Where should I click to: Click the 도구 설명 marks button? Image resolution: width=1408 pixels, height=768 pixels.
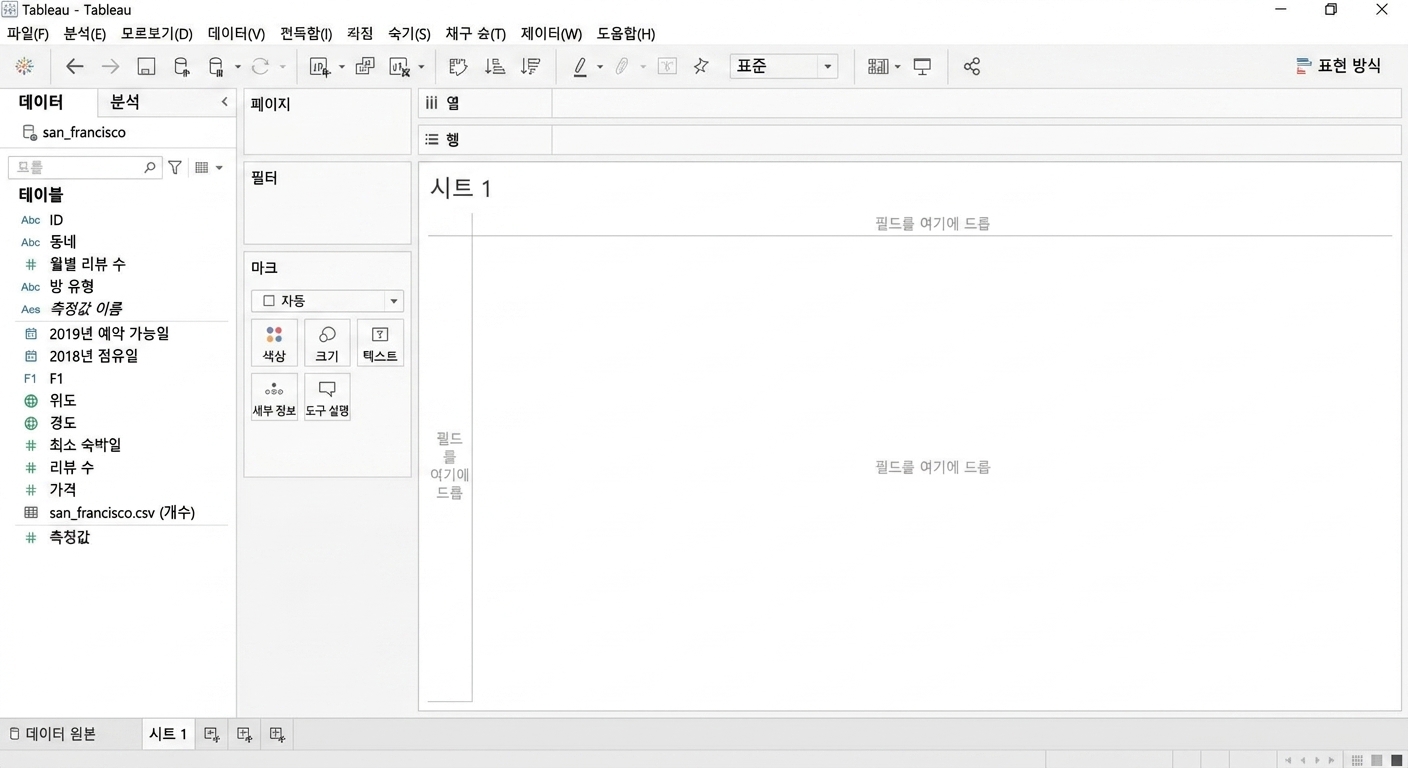point(327,398)
